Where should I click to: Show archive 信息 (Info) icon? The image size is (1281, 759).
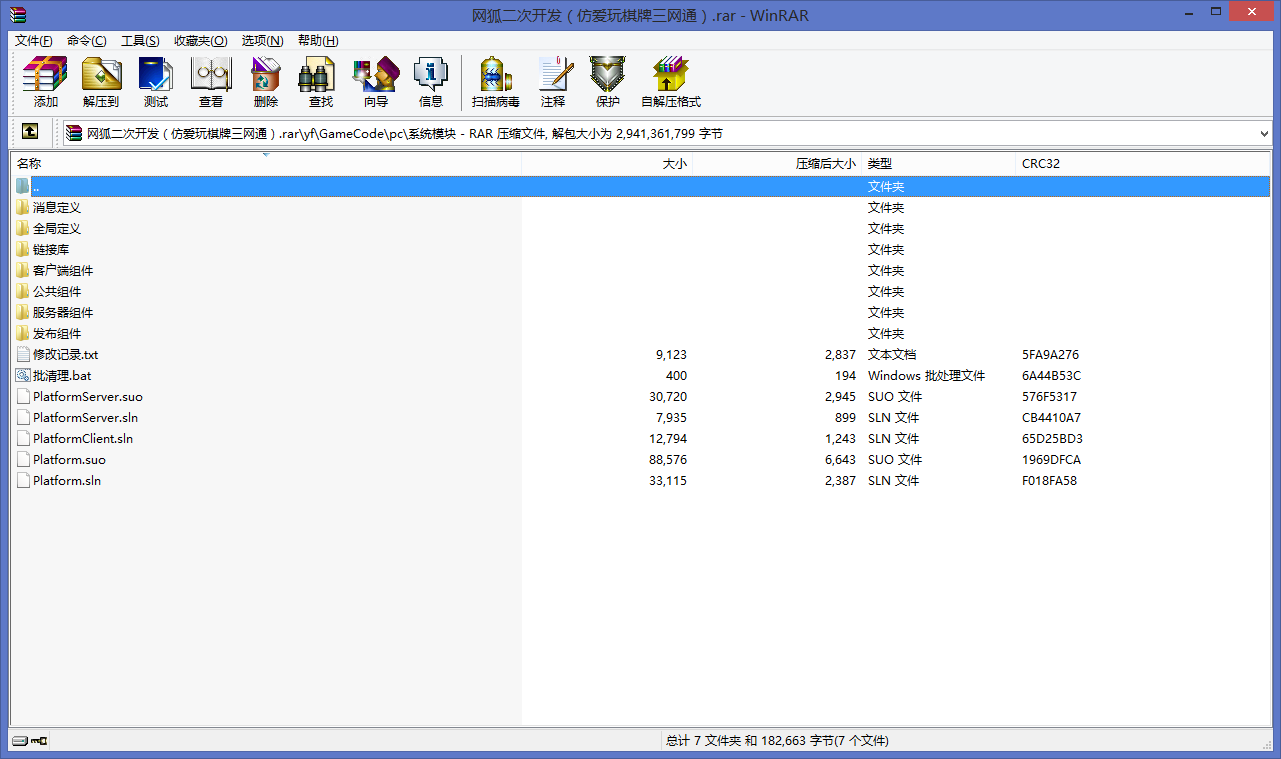coord(430,82)
